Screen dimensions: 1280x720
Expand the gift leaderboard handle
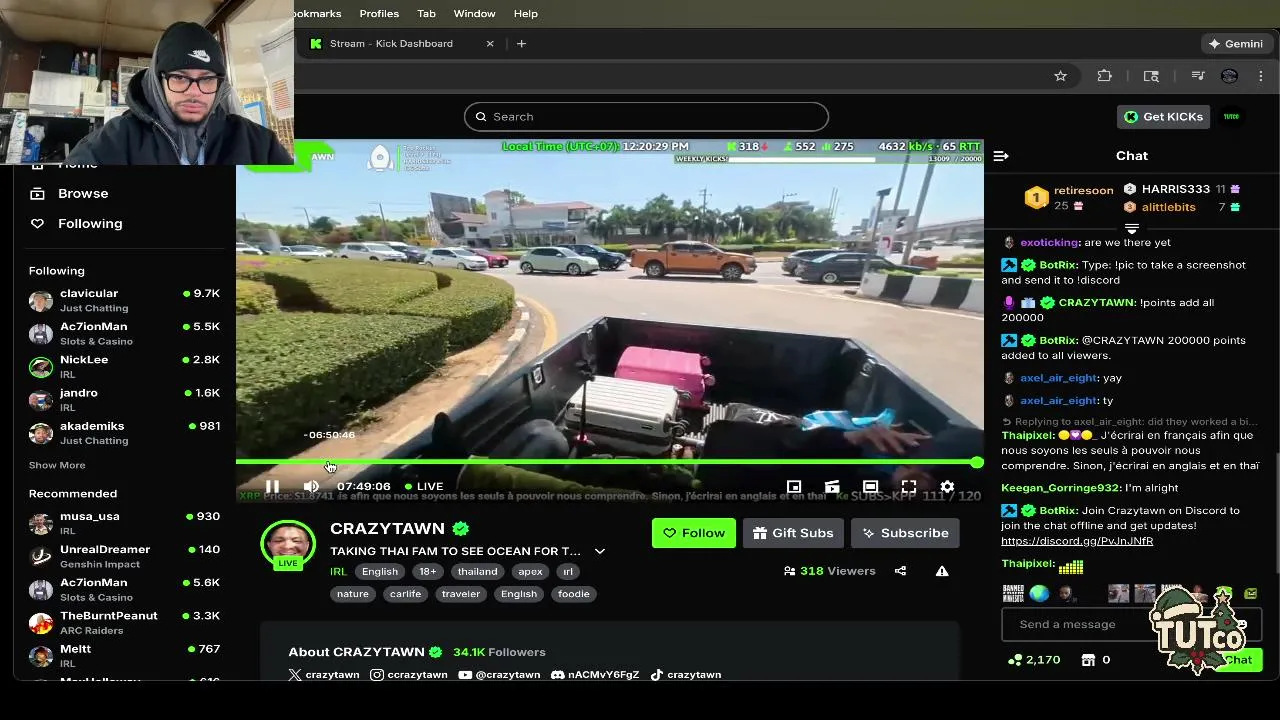click(x=1132, y=228)
